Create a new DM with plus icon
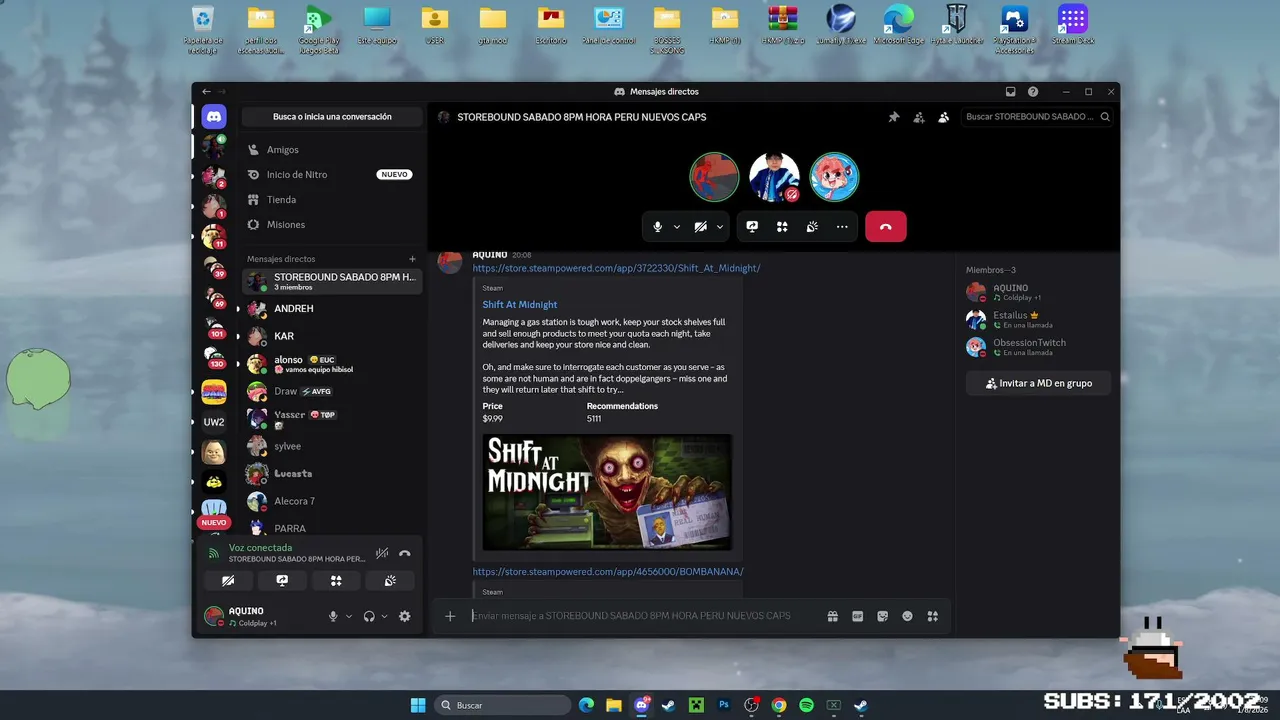 pyautogui.click(x=412, y=259)
